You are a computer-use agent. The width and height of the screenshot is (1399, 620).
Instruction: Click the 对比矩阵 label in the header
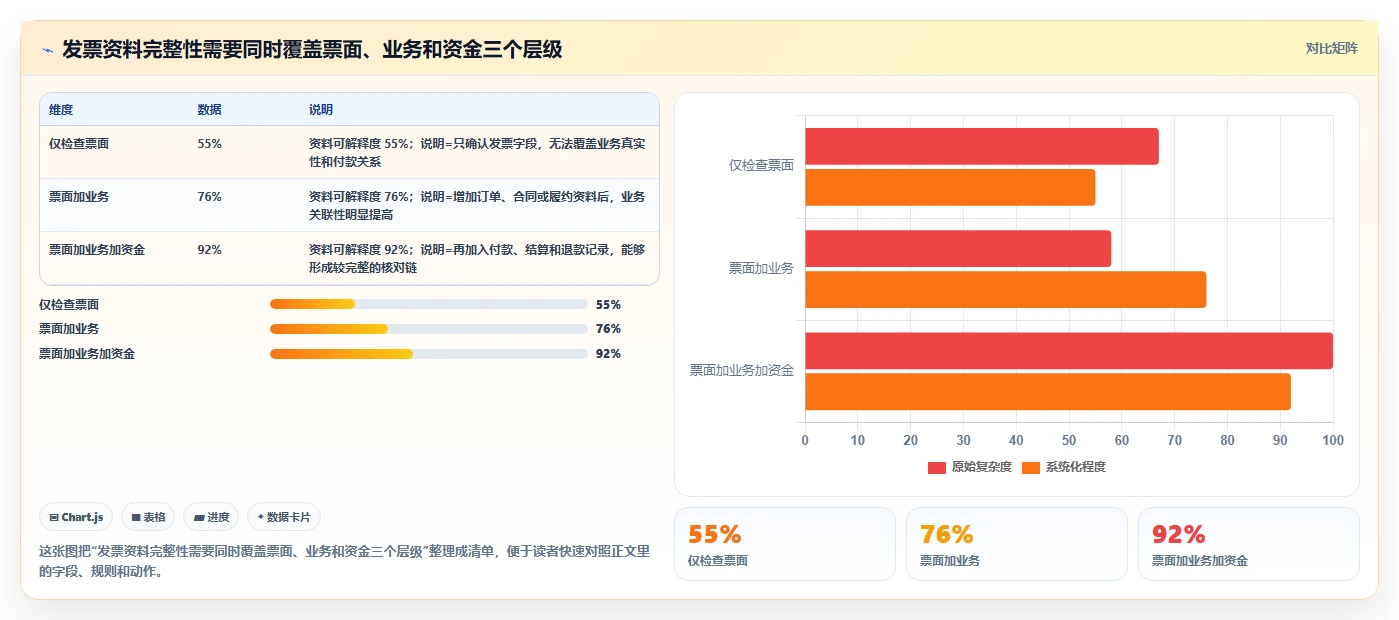click(x=1331, y=48)
